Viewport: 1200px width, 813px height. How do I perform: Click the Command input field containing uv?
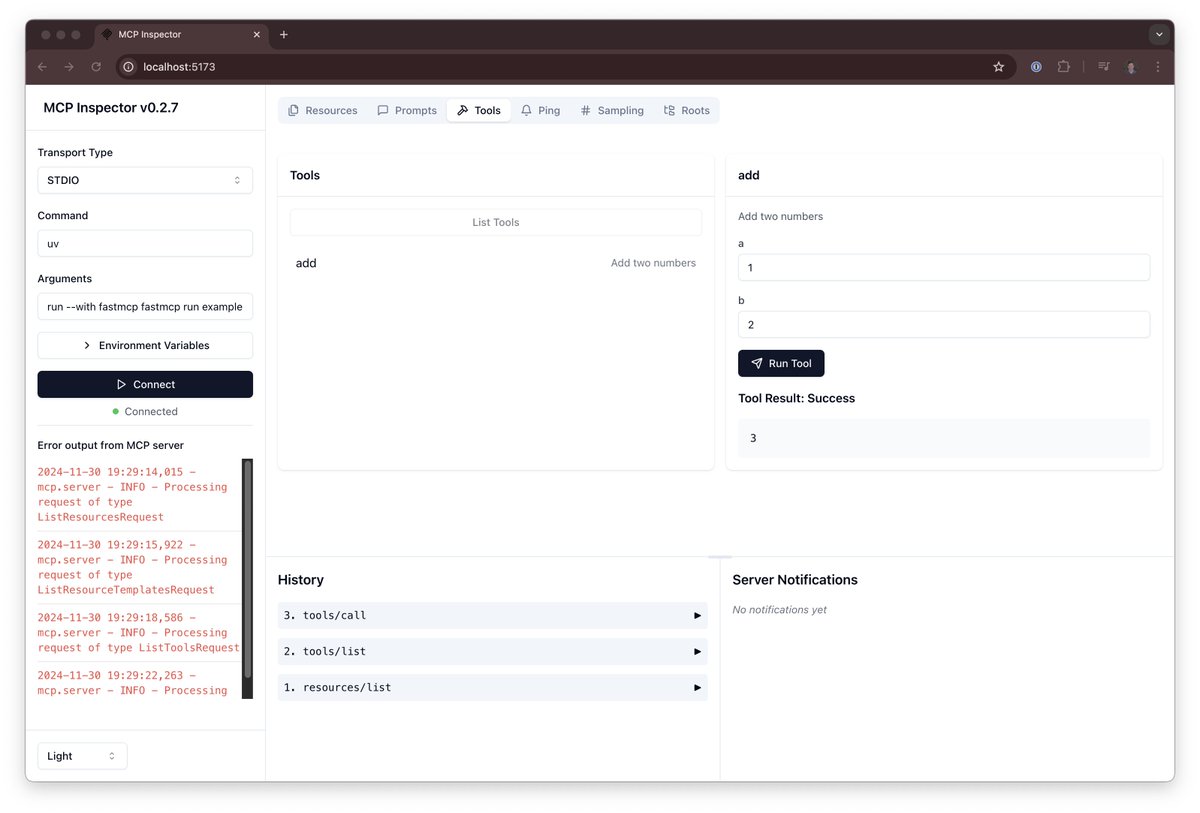tap(145, 243)
